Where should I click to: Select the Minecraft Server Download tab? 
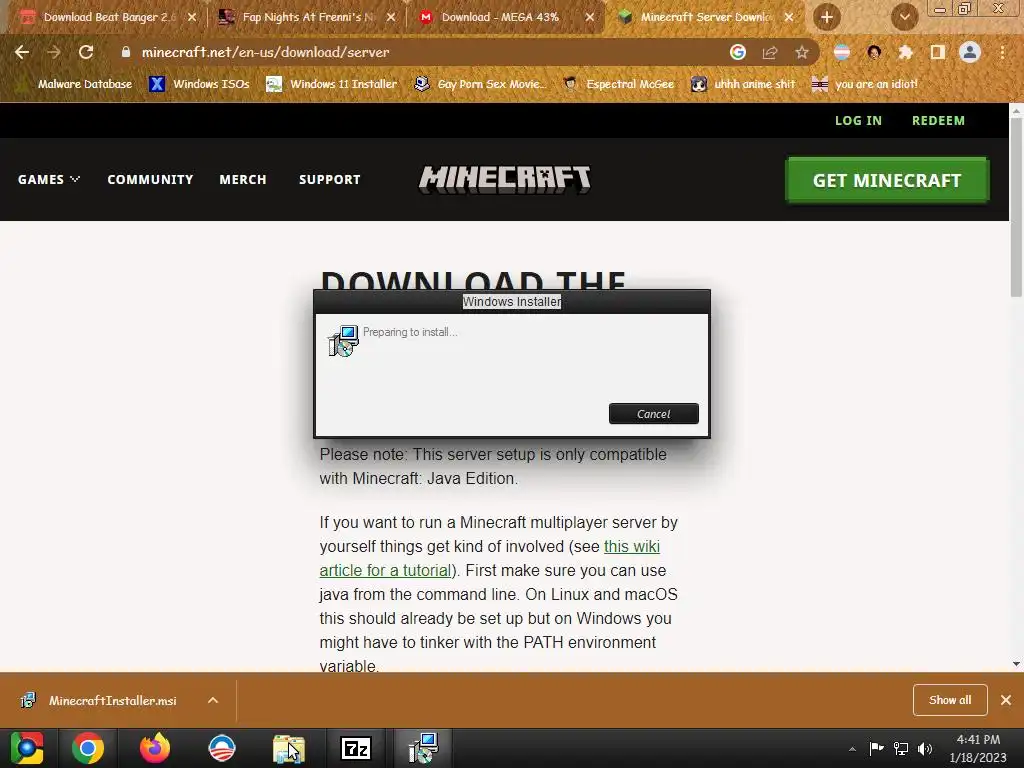705,17
